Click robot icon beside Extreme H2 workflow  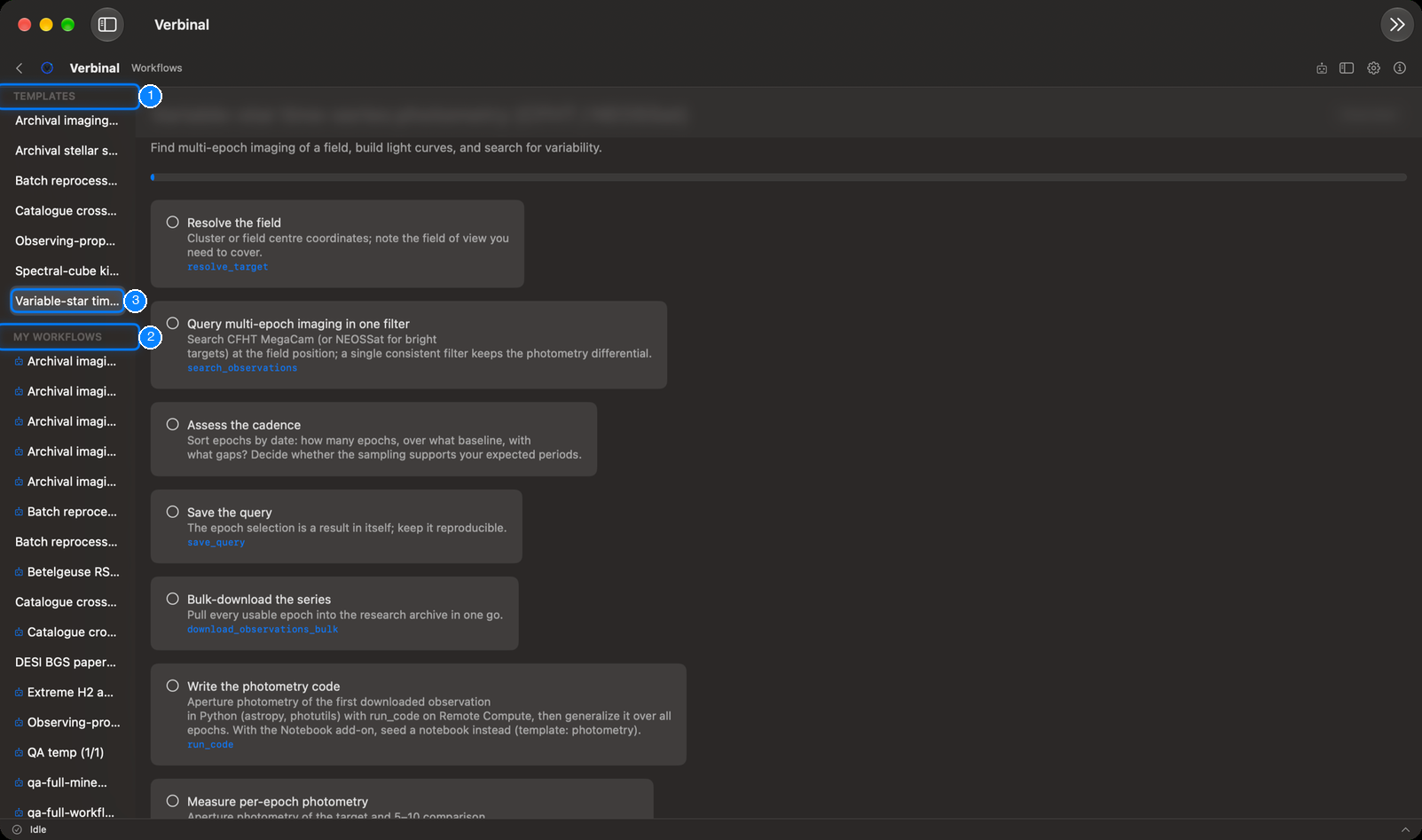19,693
